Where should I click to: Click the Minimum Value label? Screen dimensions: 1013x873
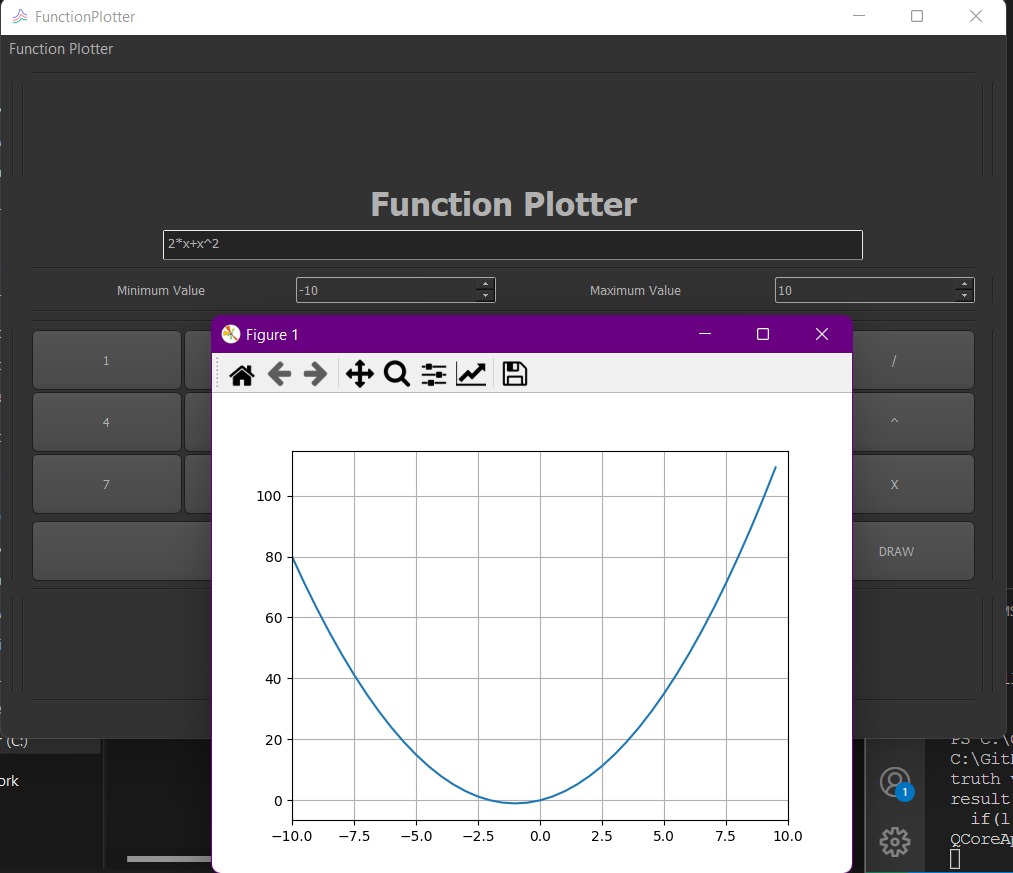(x=161, y=291)
